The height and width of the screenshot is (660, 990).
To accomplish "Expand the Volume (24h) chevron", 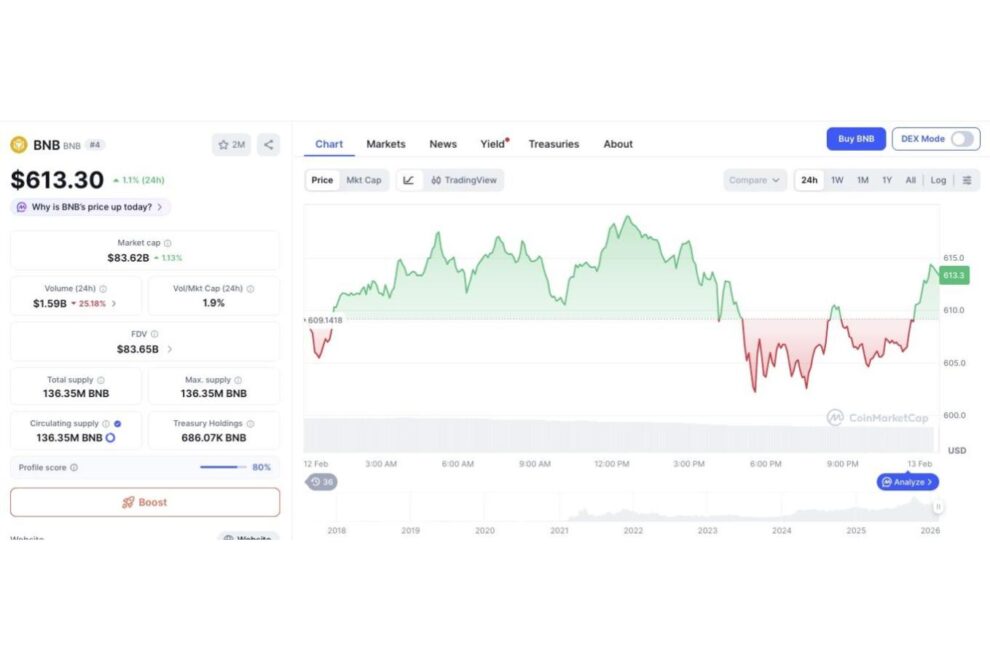I will 113,303.
